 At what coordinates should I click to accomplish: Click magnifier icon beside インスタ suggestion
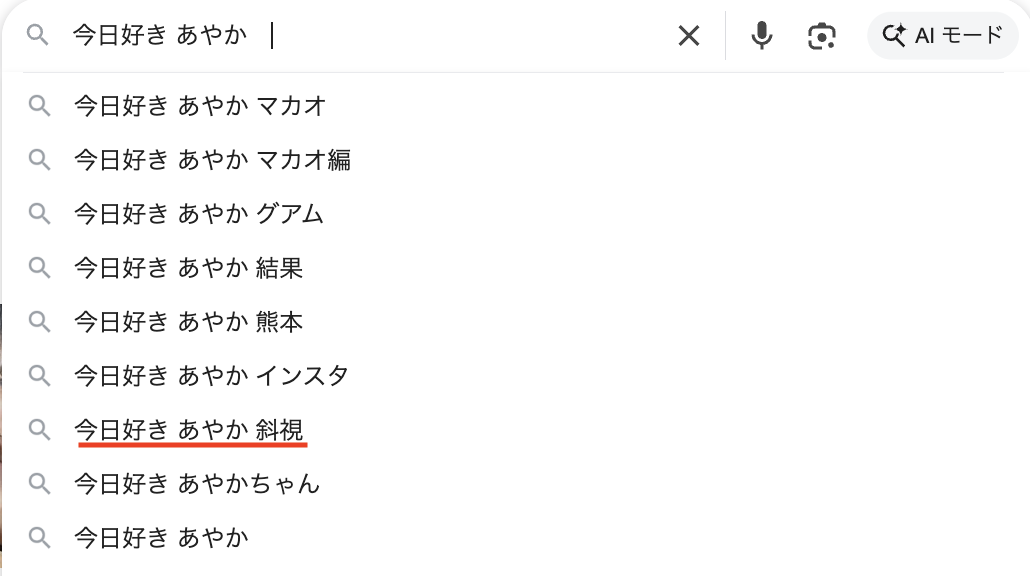pos(39,376)
